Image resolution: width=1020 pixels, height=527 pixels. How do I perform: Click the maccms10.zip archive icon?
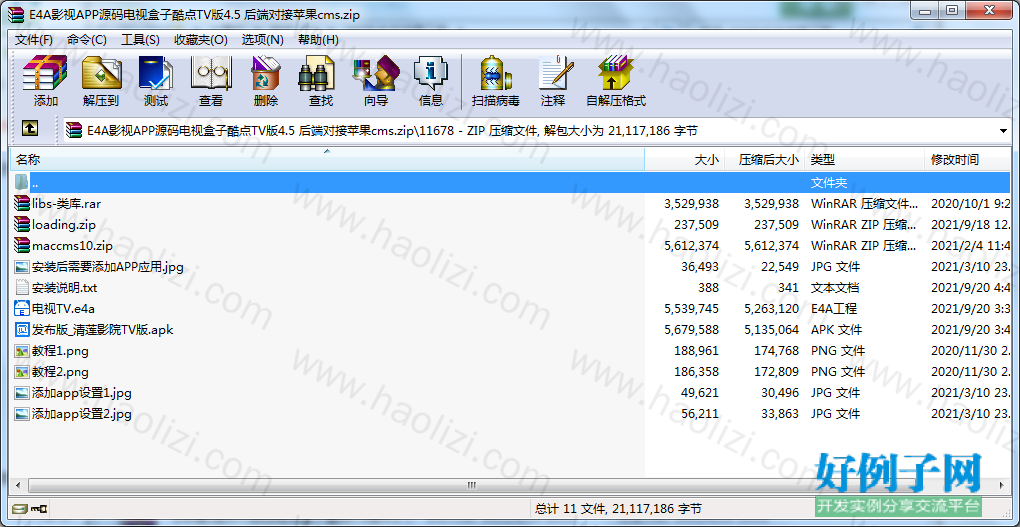click(x=22, y=245)
